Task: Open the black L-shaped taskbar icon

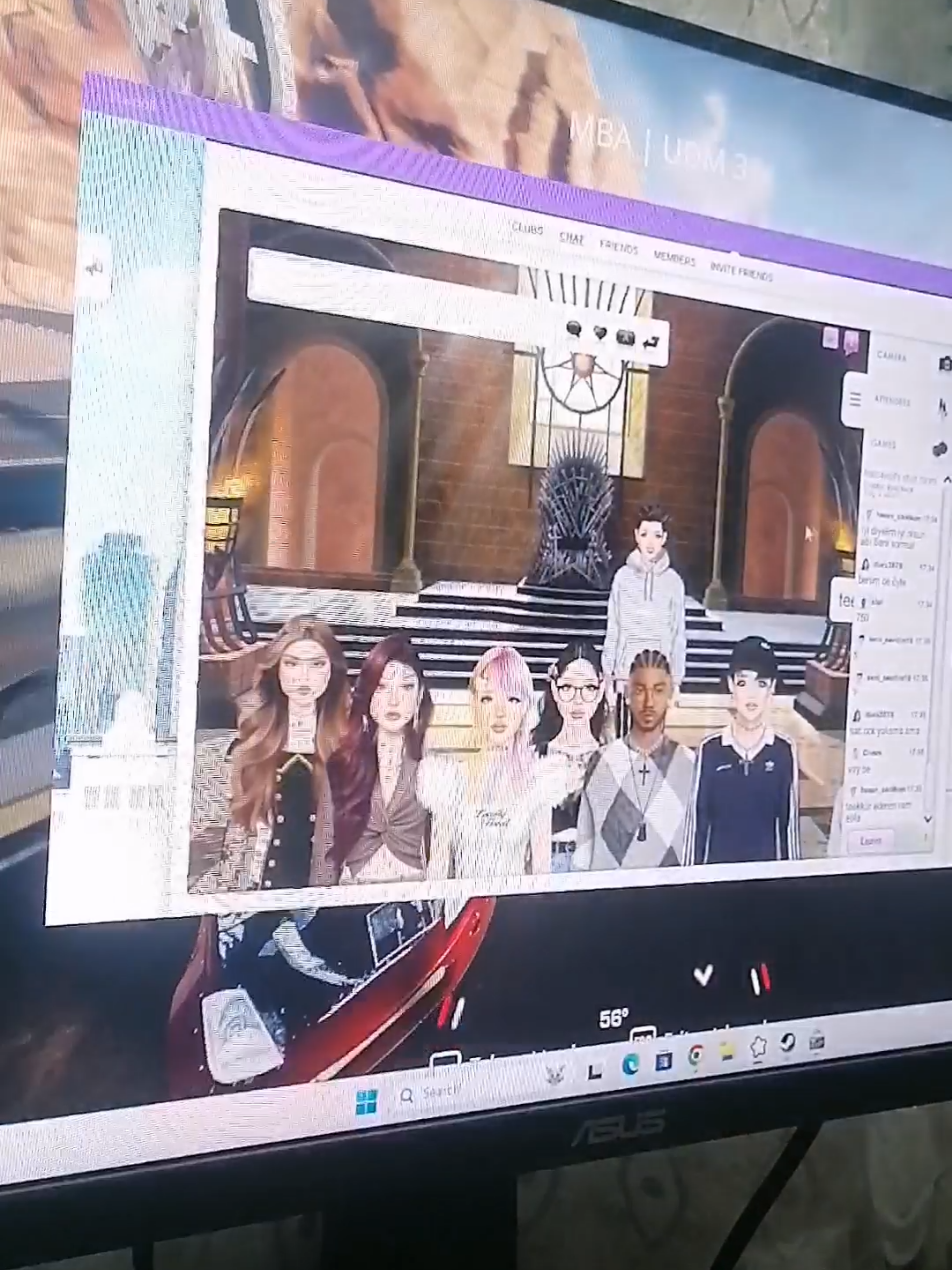Action: [x=595, y=1071]
